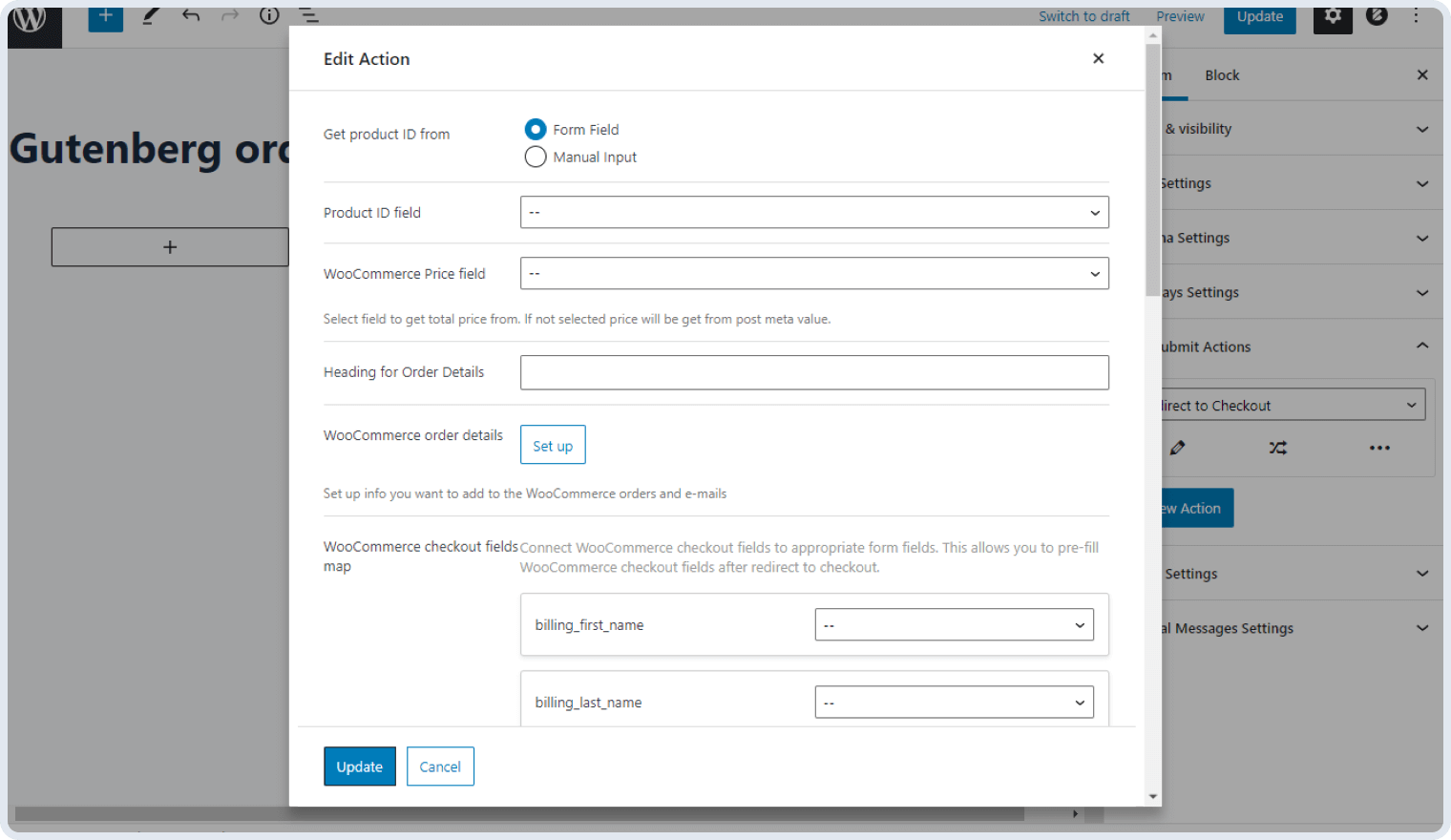This screenshot has width=1451, height=840.
Task: Click the Undo icon
Action: [x=190, y=16]
